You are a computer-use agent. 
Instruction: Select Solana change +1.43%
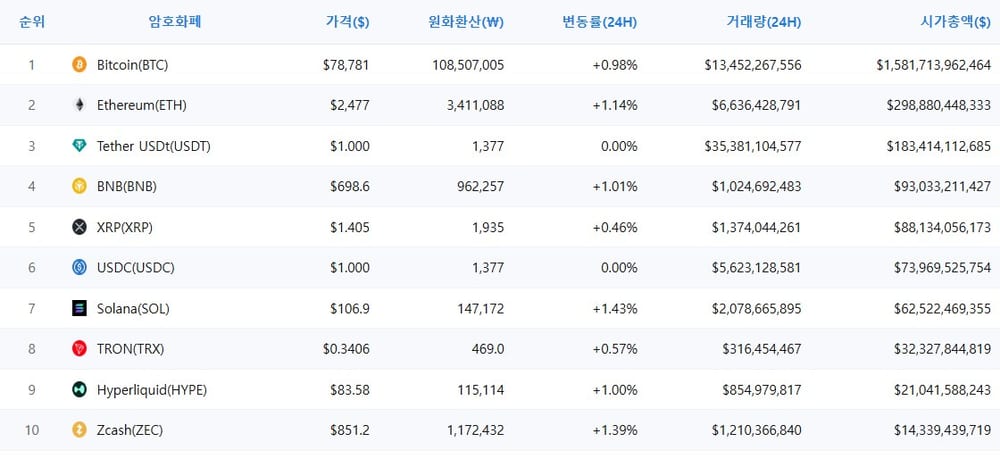point(615,309)
